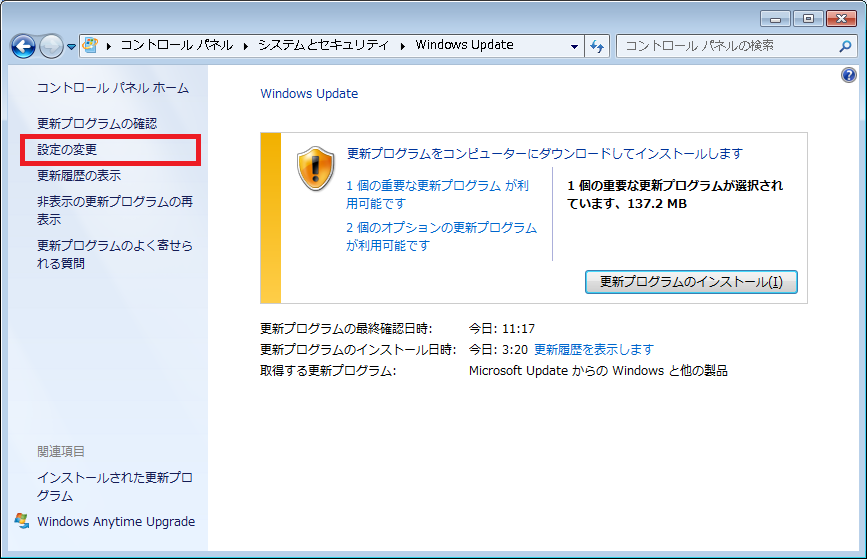Click the Forward navigation arrow button
Viewport: 867px width, 559px height.
[51, 46]
